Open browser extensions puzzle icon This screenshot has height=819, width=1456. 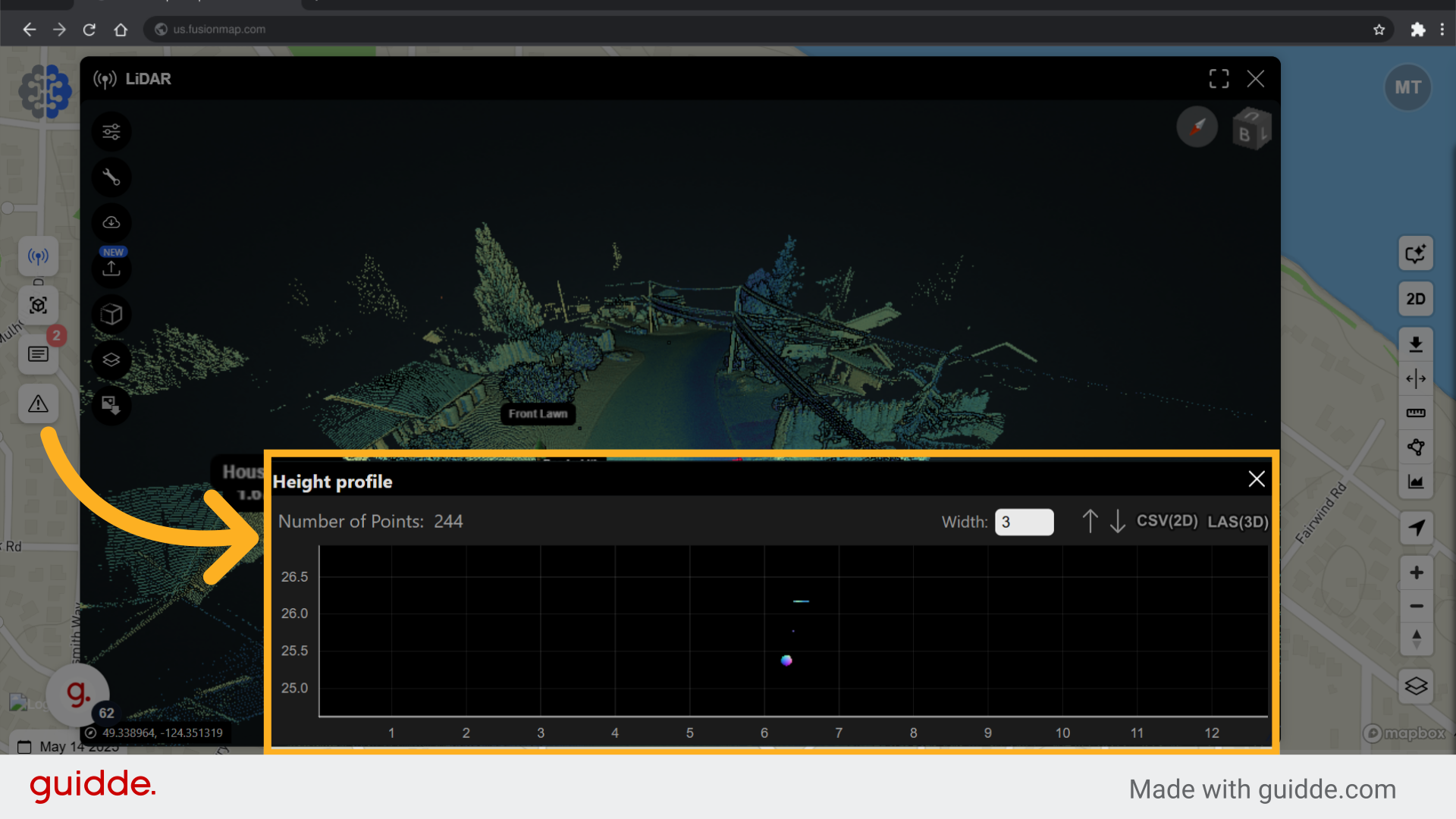[1417, 30]
